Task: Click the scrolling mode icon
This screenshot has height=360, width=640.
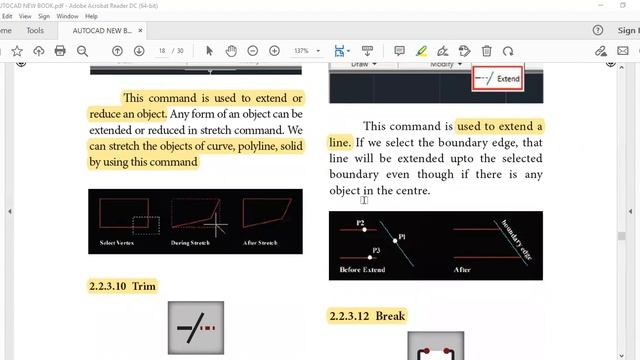Action: pos(367,51)
